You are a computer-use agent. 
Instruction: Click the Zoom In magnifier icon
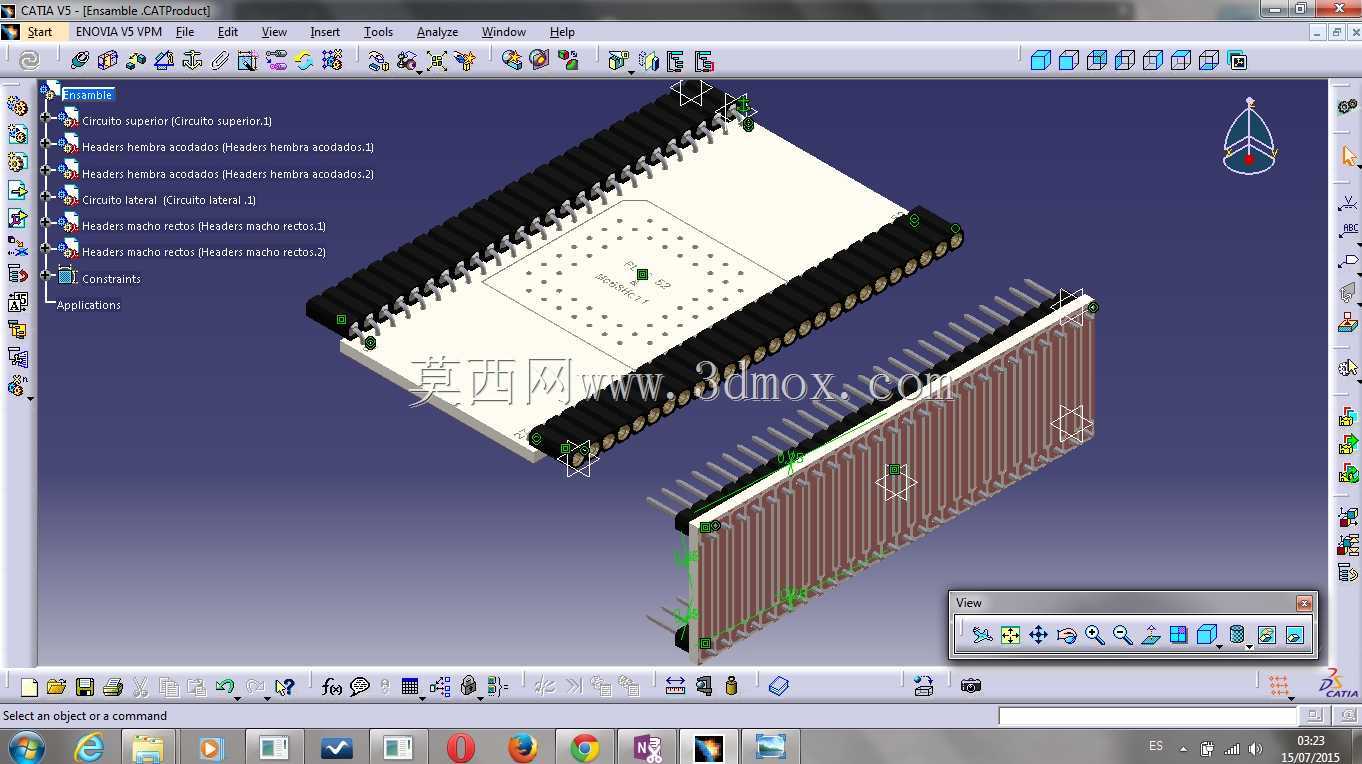(x=1094, y=634)
